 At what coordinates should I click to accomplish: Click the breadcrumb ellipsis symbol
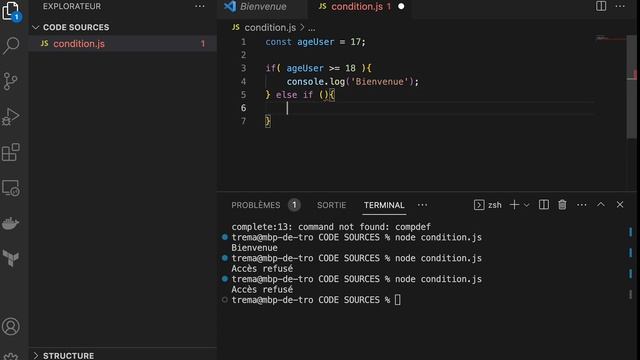point(311,28)
